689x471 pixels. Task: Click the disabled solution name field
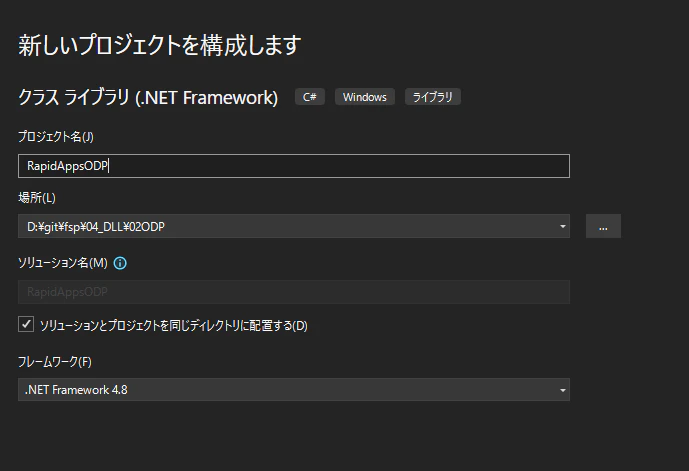[294, 292]
